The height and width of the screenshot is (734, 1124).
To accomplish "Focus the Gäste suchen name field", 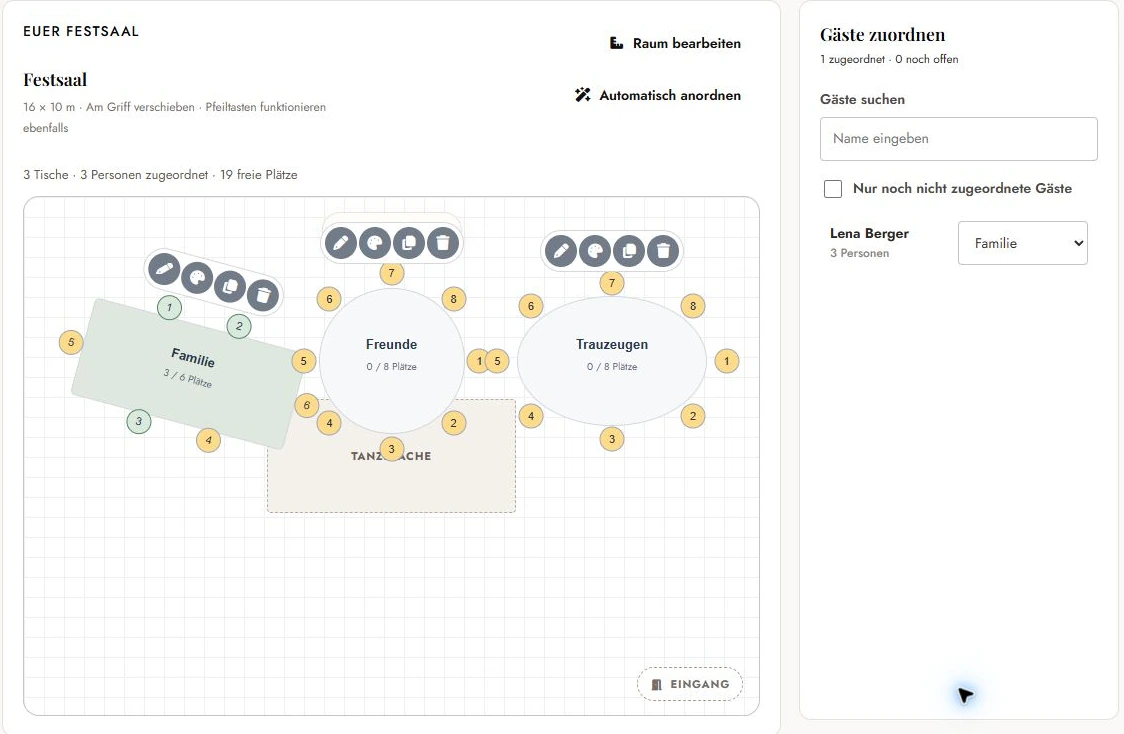I will pyautogui.click(x=958, y=139).
